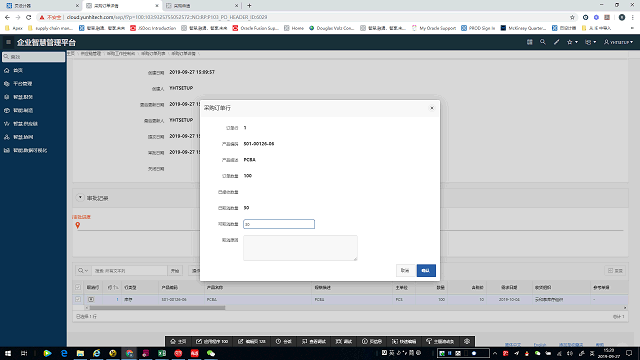The width and height of the screenshot is (640, 360).
Task: Click the empty reason text area in dialog
Action: [x=300, y=248]
